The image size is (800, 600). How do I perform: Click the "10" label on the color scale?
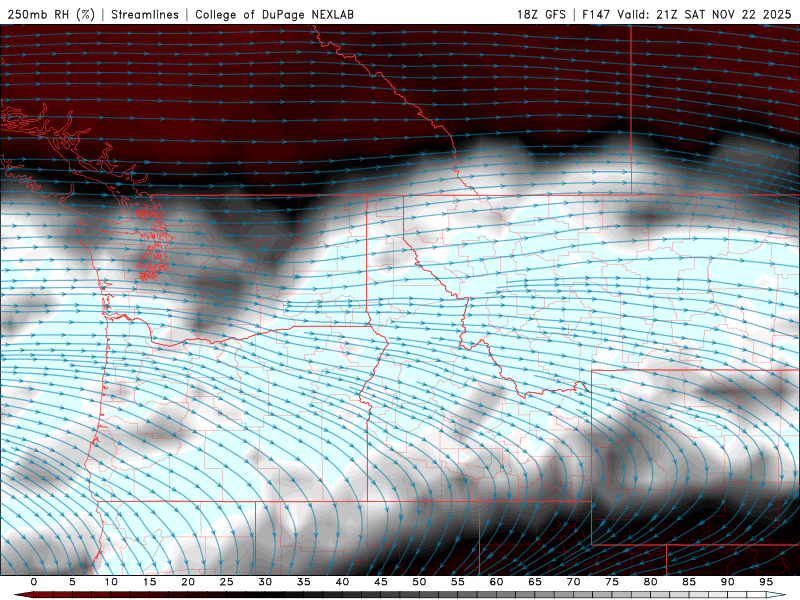coord(111,582)
